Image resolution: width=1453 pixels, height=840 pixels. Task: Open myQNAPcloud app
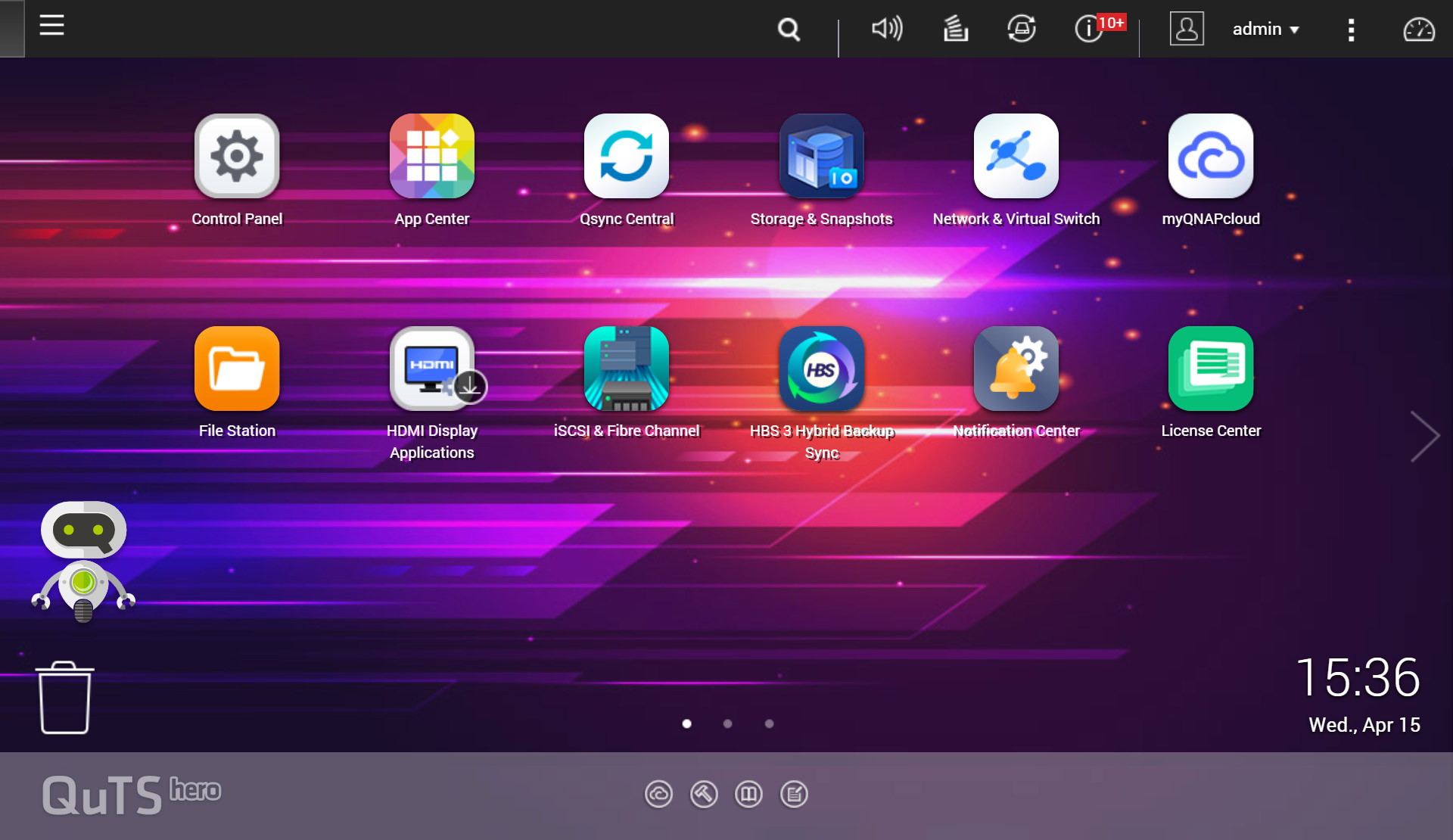[1210, 156]
